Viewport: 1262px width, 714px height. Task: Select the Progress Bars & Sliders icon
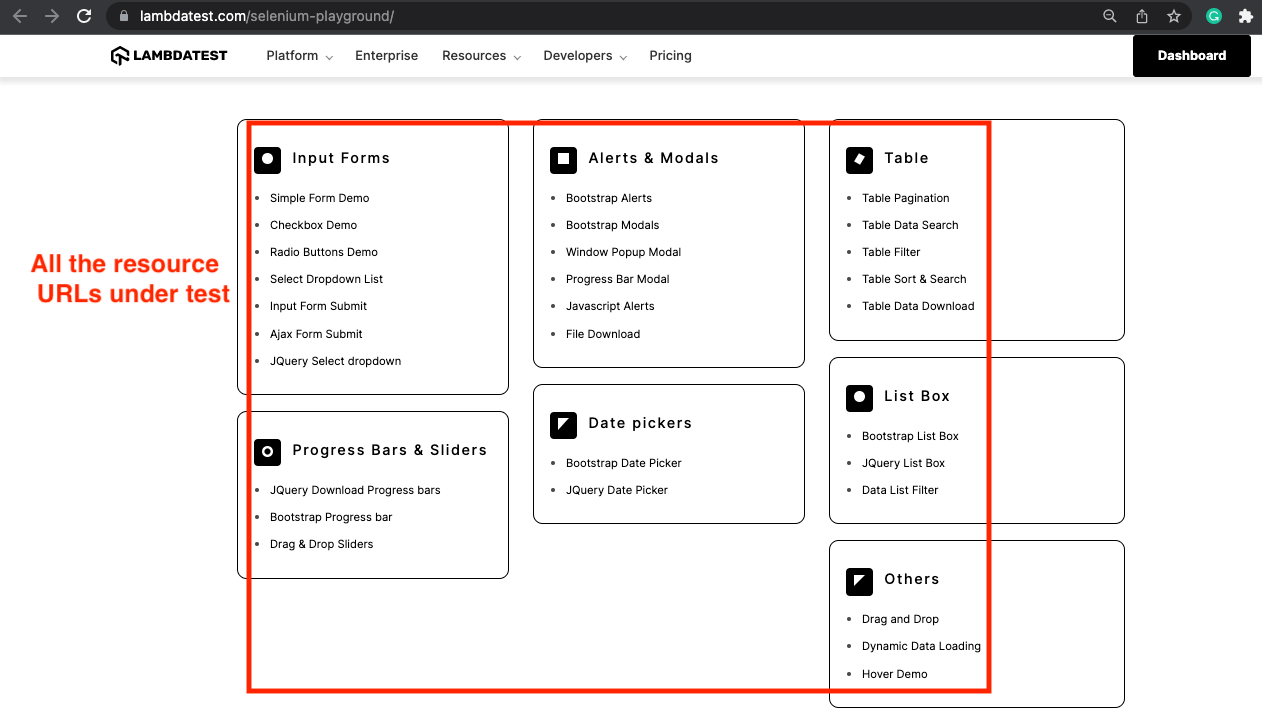point(267,452)
